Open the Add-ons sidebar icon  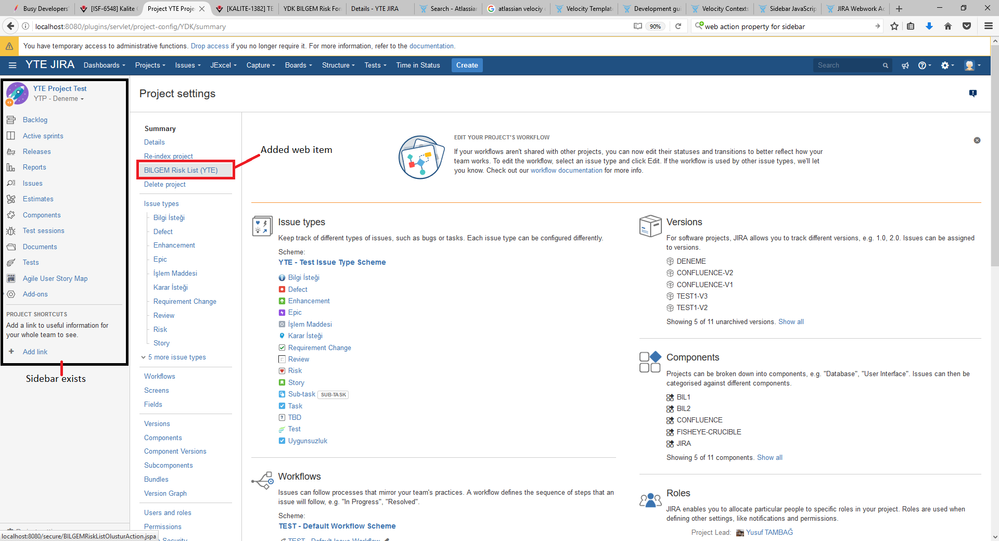pyautogui.click(x=11, y=294)
